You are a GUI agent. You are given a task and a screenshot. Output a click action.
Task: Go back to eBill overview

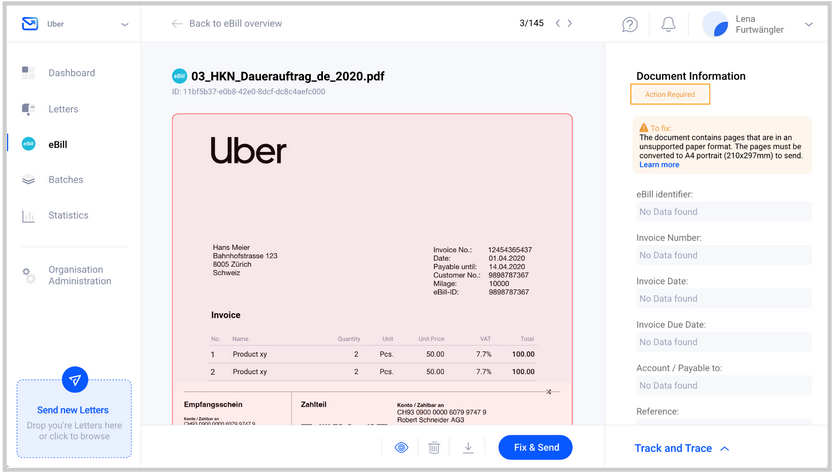click(235, 23)
